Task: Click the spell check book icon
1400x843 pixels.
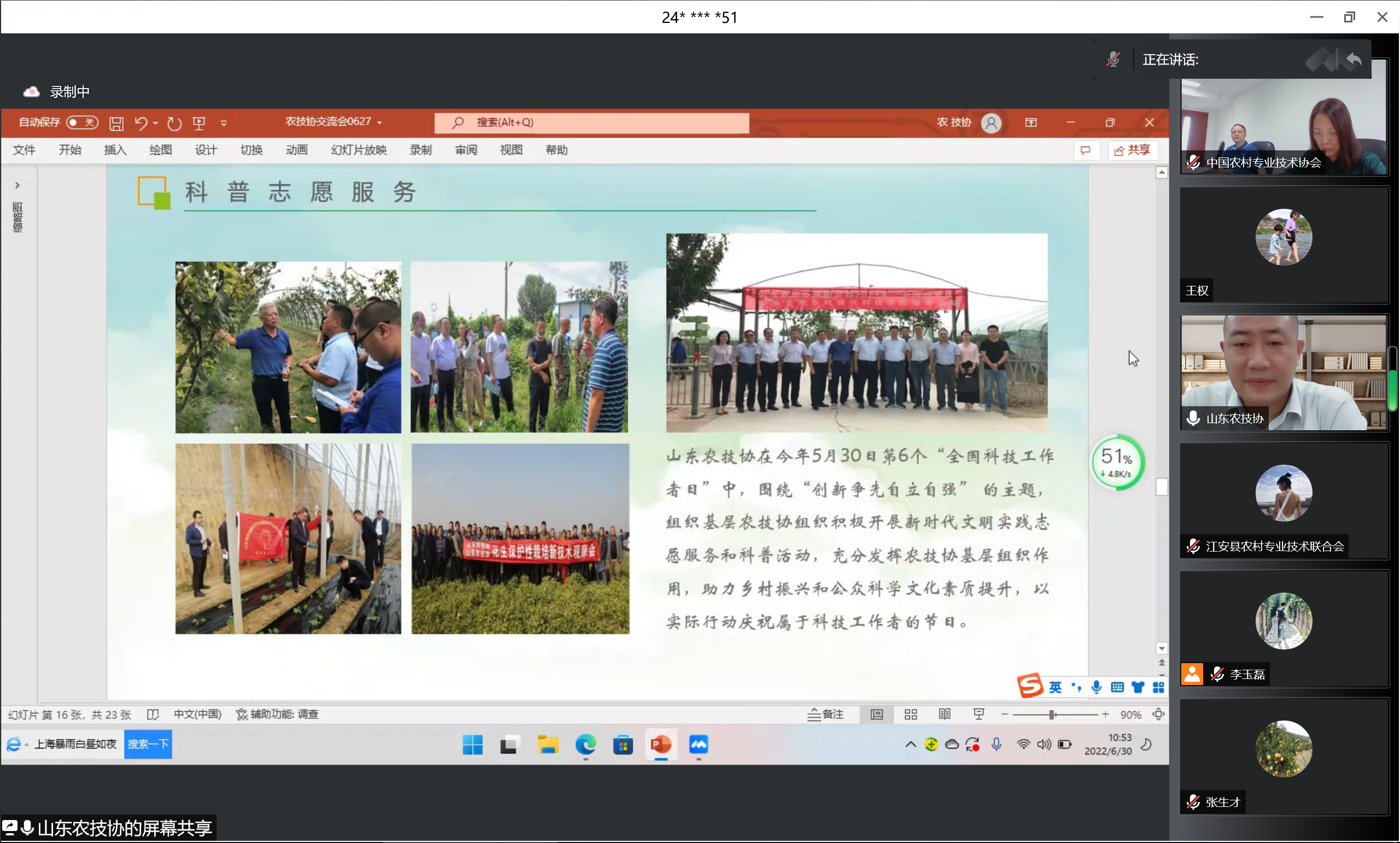Action: tap(152, 714)
